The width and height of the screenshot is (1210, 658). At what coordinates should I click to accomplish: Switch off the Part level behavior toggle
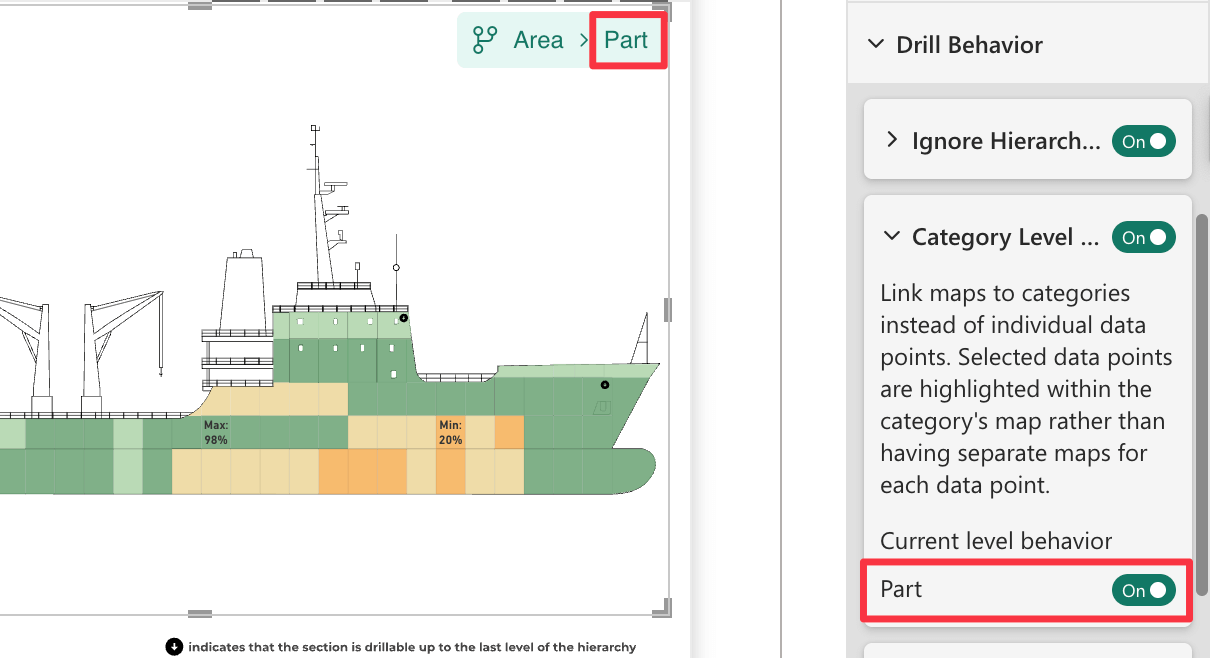coord(1144,590)
